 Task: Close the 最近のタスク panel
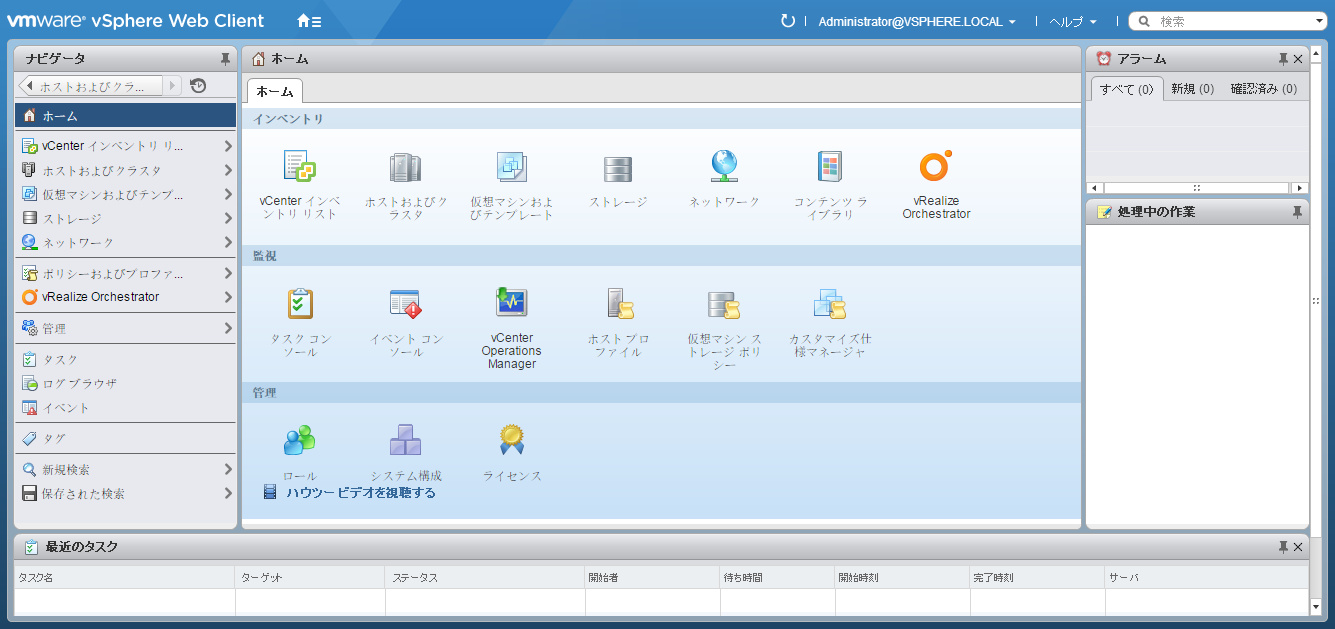(x=1298, y=547)
